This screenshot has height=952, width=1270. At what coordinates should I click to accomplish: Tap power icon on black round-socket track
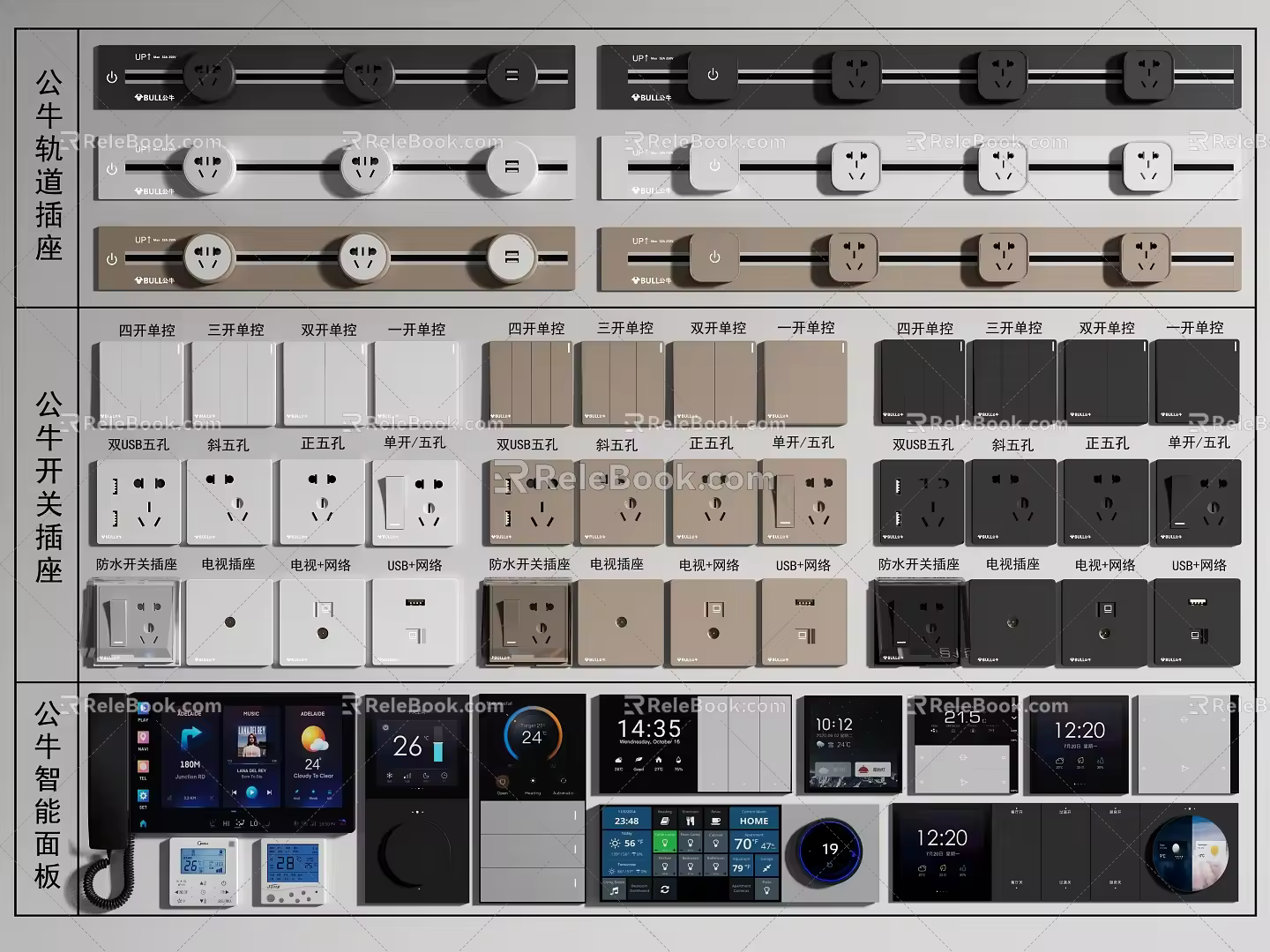[x=112, y=78]
